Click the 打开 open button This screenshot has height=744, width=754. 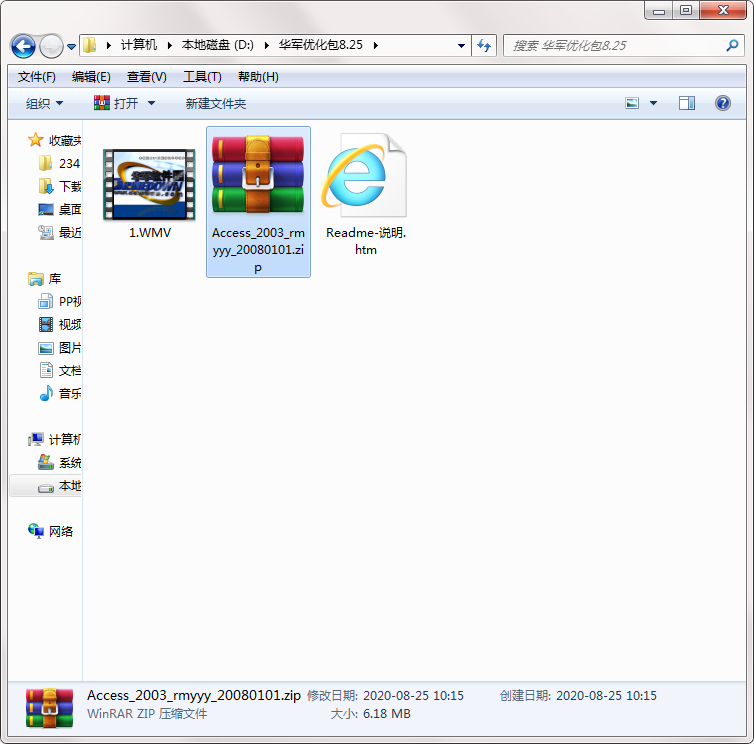pyautogui.click(x=116, y=103)
